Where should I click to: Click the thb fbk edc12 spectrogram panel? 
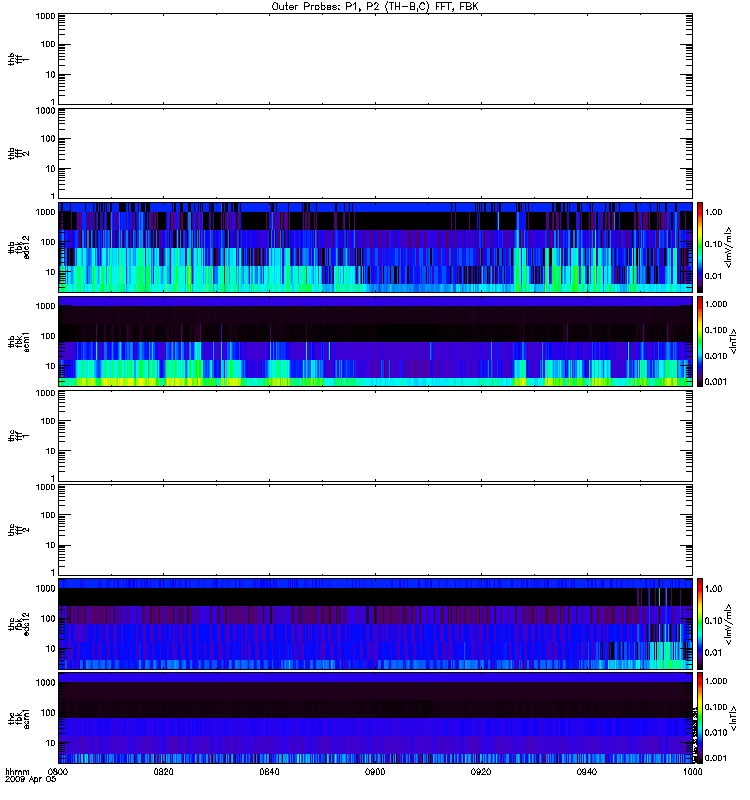tap(376, 247)
